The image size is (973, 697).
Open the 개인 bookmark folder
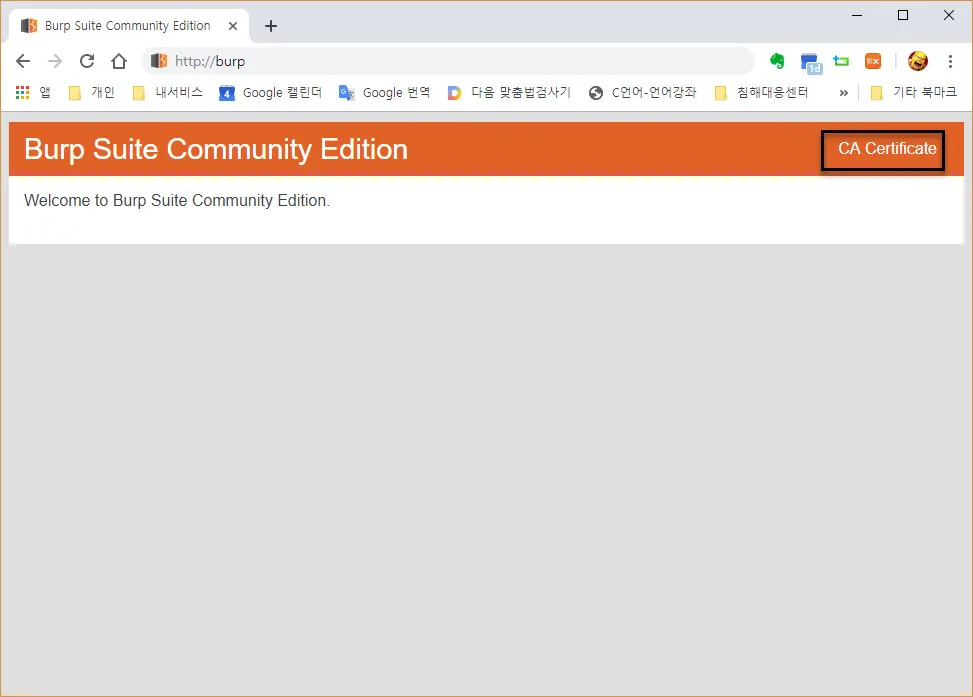pos(92,92)
